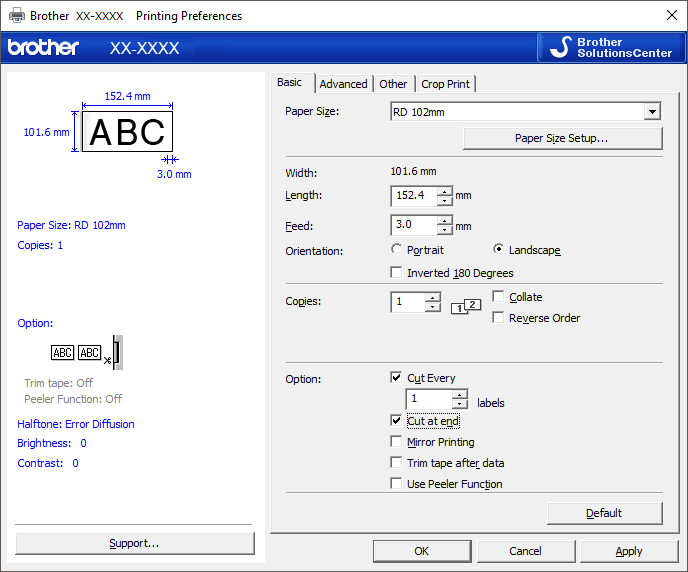Viewport: 688px width, 572px height.
Task: Click the "Trim tape: Off" text
Action: click(59, 383)
